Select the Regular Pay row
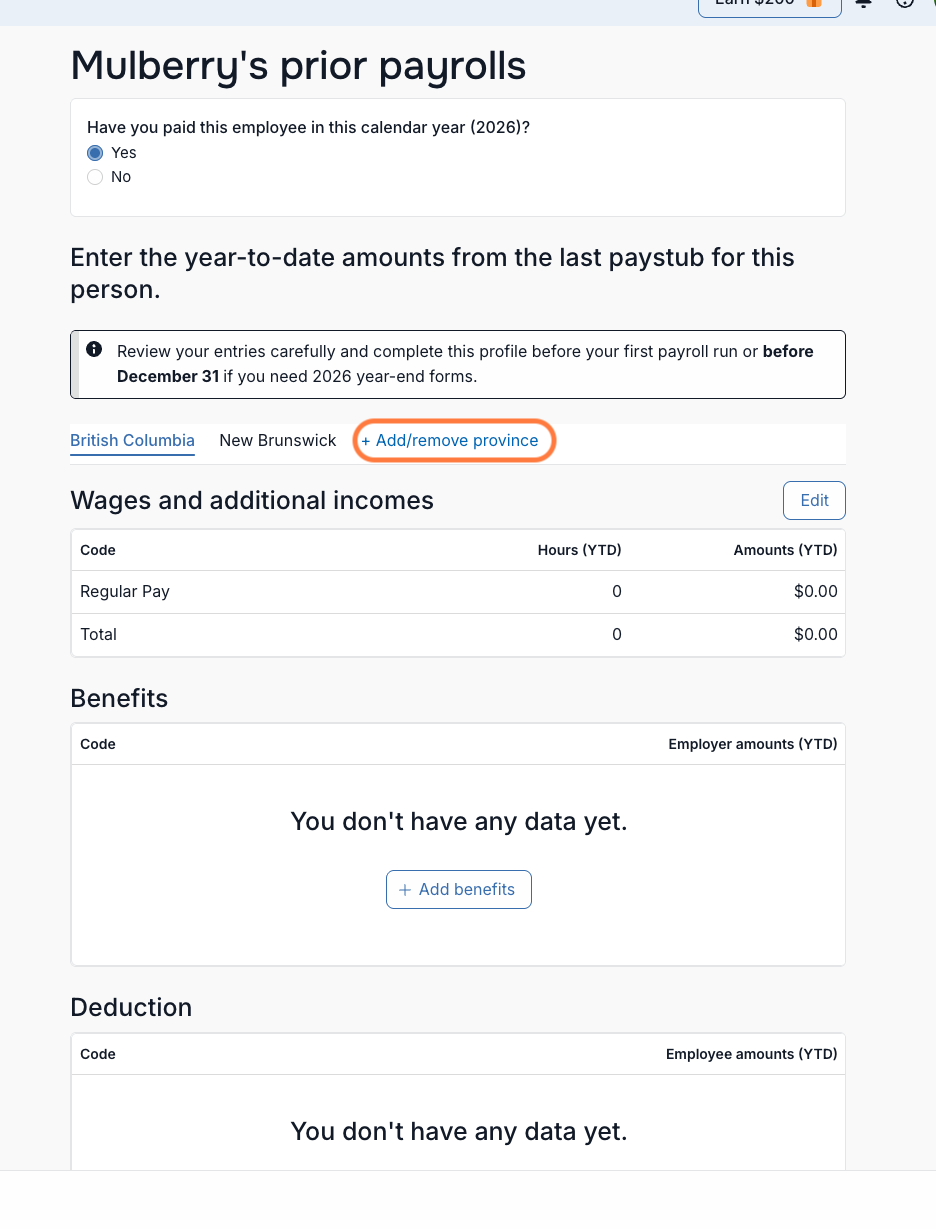936x1229 pixels. pos(458,592)
